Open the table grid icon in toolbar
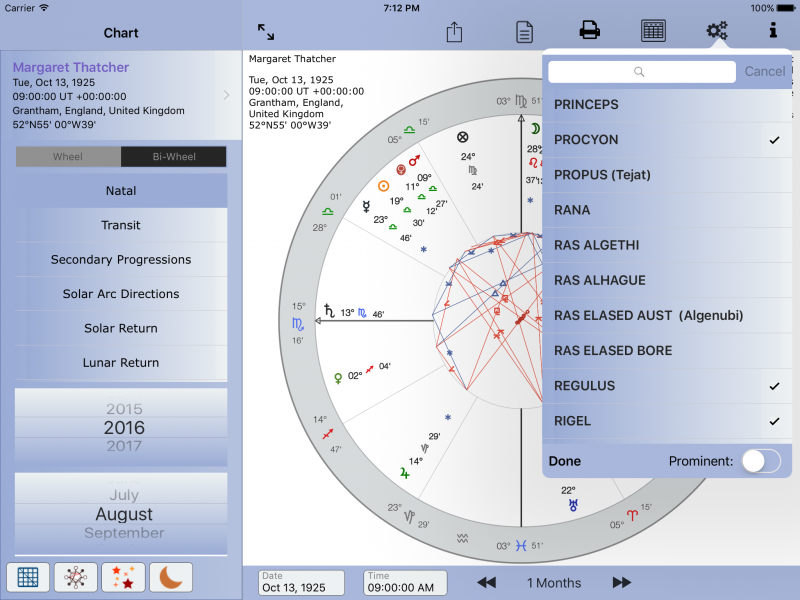The width and height of the screenshot is (800, 600). [653, 31]
